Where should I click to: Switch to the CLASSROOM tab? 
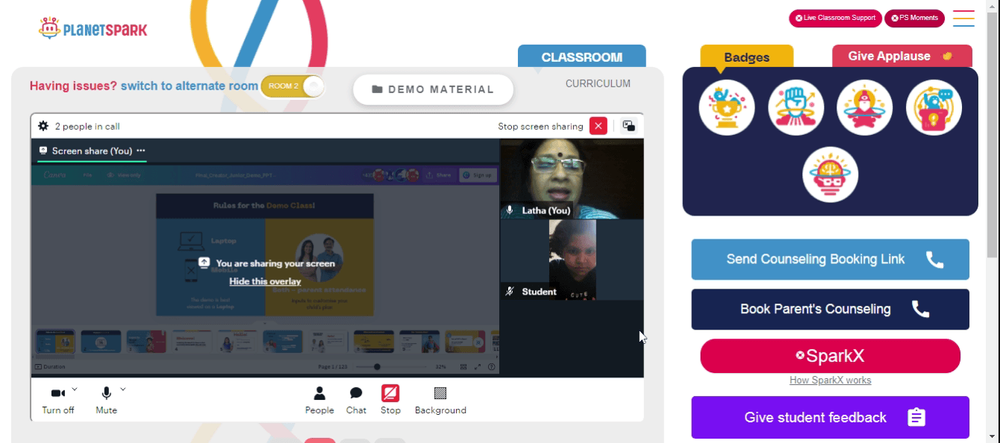582,57
